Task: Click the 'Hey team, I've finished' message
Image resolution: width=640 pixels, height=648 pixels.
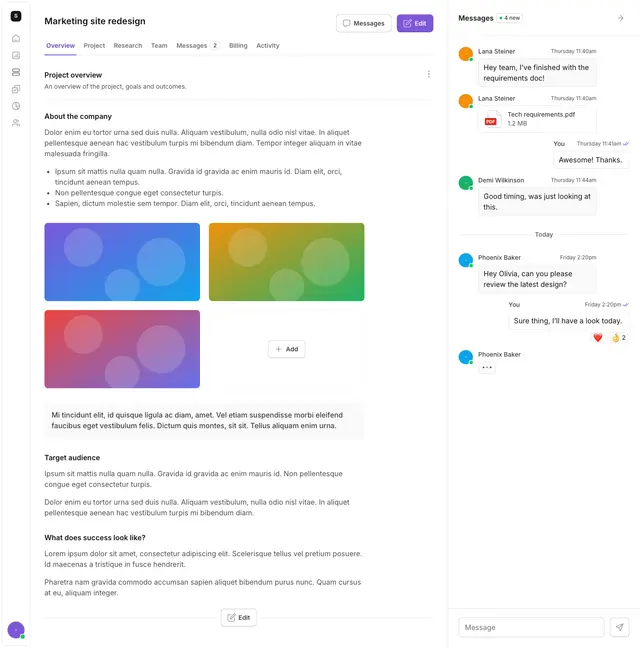Action: (x=537, y=73)
